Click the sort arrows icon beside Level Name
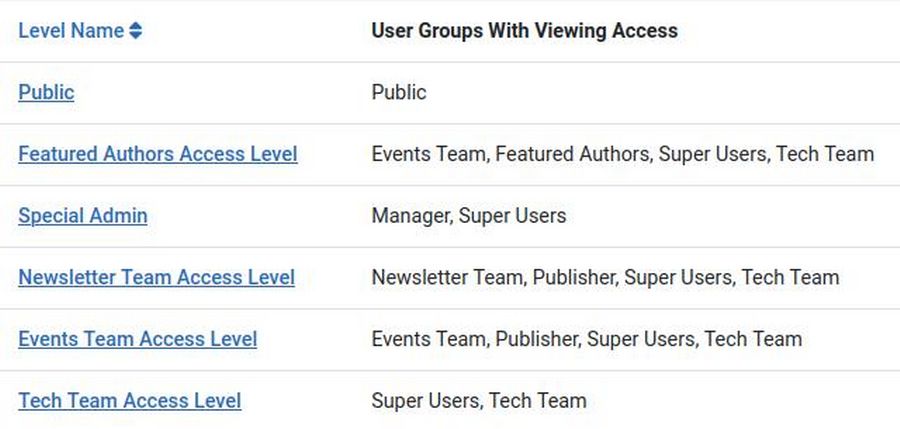Viewport: 900px width, 429px height. [x=135, y=31]
